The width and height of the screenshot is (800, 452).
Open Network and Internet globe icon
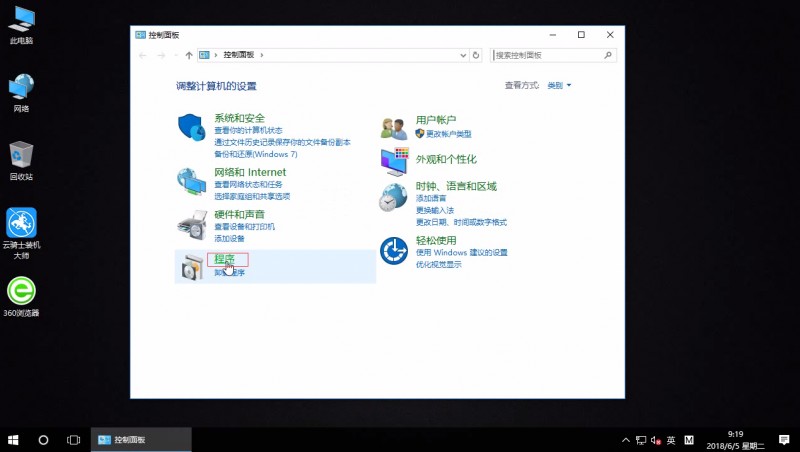point(191,181)
